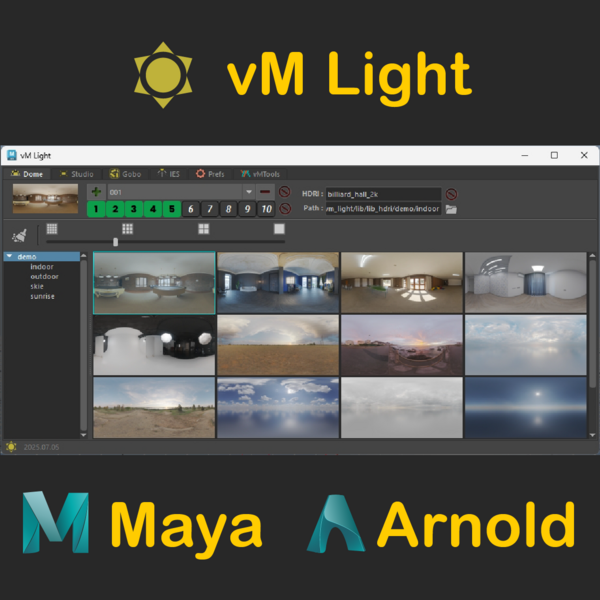Click the sun icon in status bar
This screenshot has width=600, height=600.
click(x=11, y=447)
